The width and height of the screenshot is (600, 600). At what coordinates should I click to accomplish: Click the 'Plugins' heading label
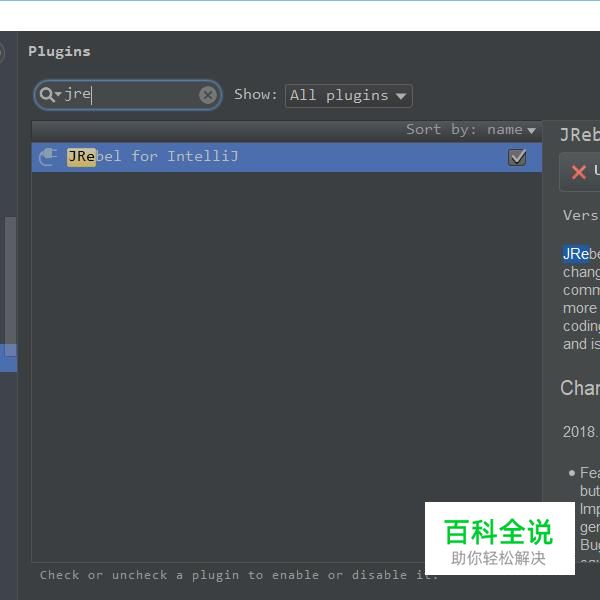tap(59, 52)
